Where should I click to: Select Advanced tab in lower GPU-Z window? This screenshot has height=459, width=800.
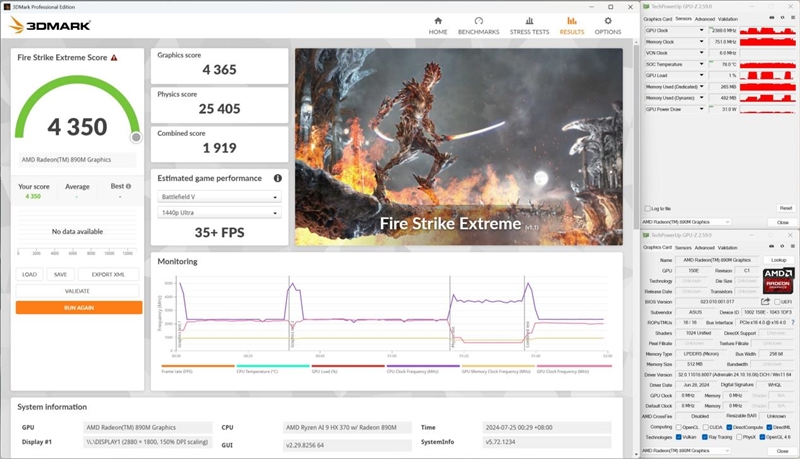pos(705,248)
